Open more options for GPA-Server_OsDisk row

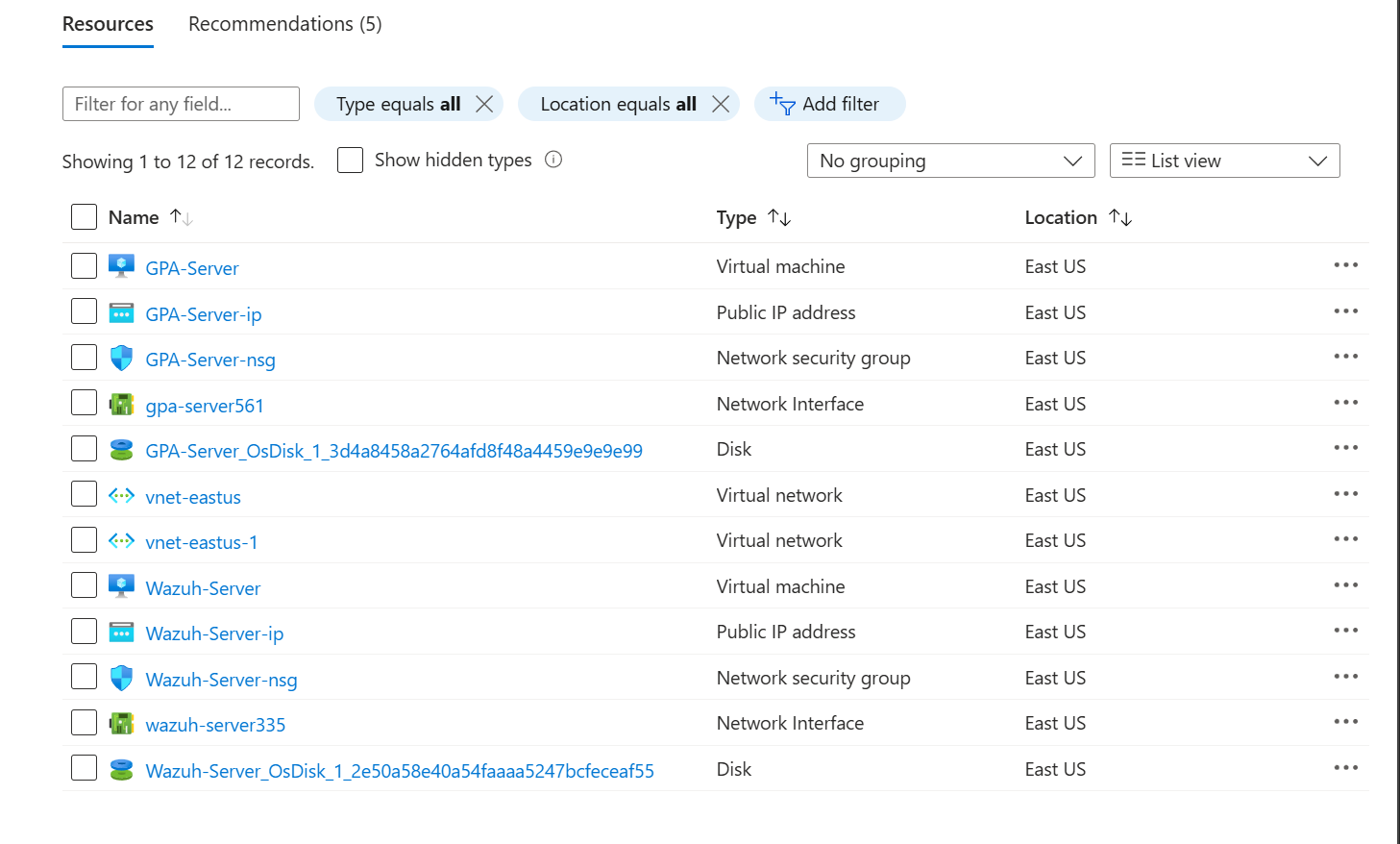pos(1346,448)
